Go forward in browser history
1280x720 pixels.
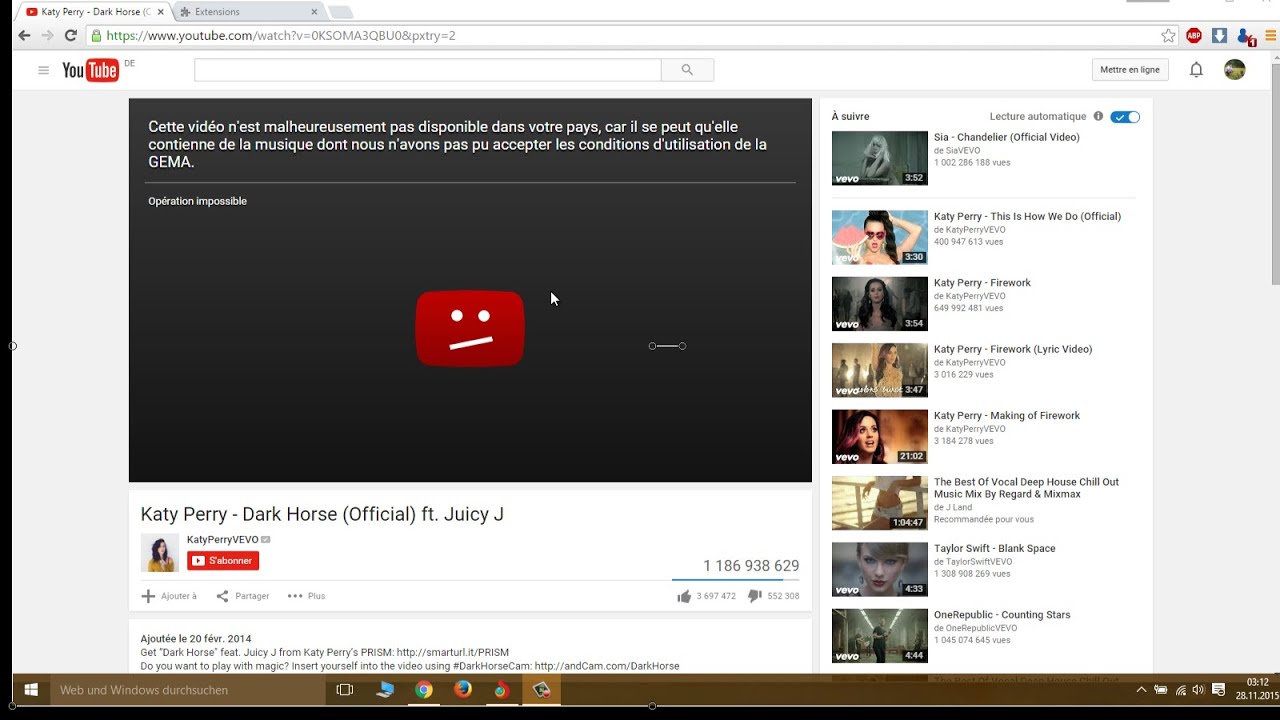tap(47, 36)
